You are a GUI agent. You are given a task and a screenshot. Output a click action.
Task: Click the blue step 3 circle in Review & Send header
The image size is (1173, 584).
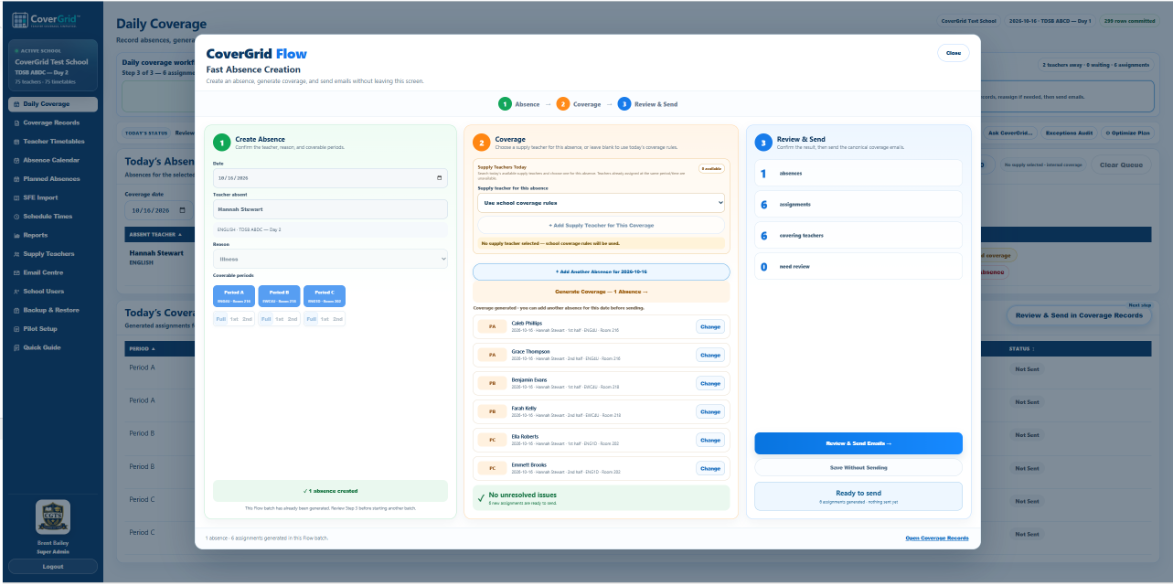pyautogui.click(x=763, y=142)
